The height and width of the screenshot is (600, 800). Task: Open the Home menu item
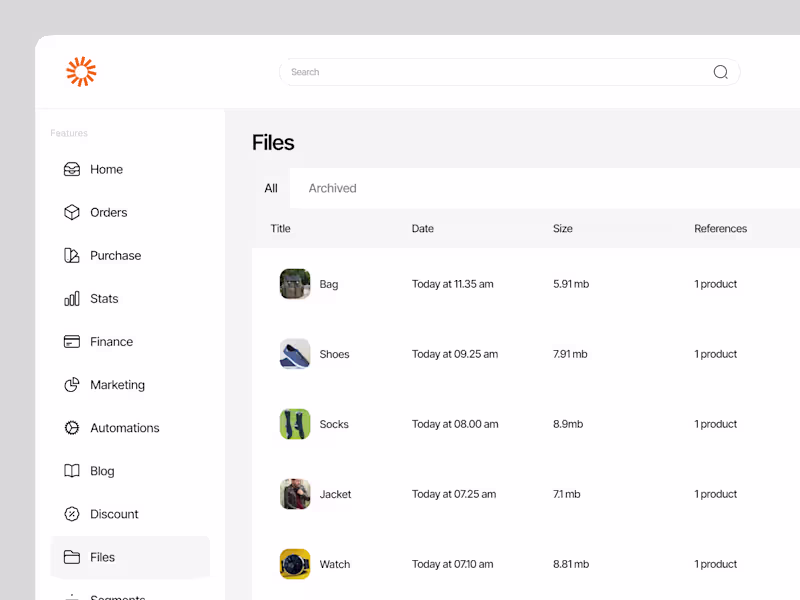pos(107,169)
